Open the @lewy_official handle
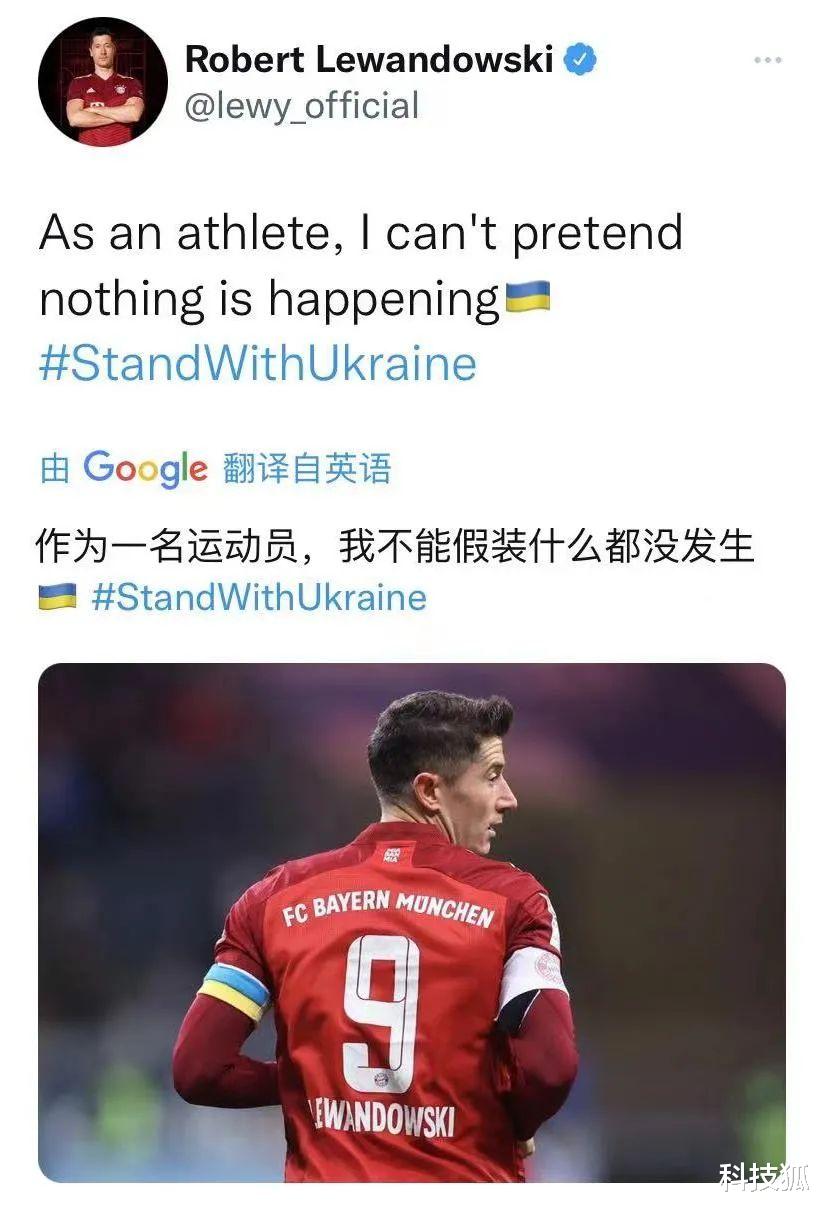The height and width of the screenshot is (1212, 825). 301,106
